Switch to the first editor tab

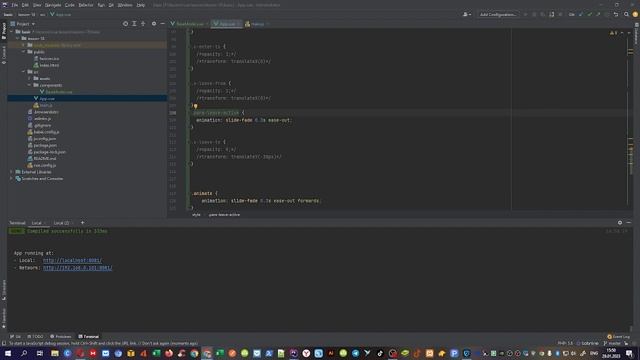(x=190, y=24)
